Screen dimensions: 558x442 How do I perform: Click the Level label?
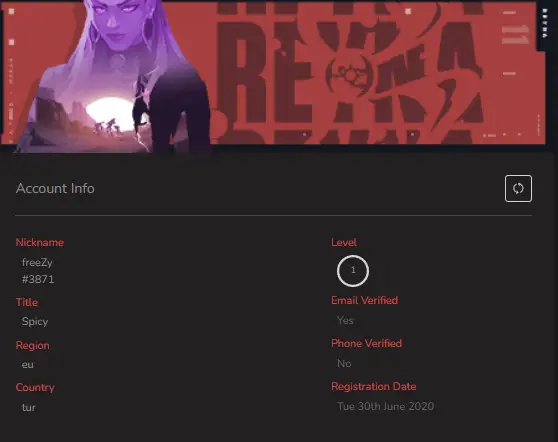344,242
